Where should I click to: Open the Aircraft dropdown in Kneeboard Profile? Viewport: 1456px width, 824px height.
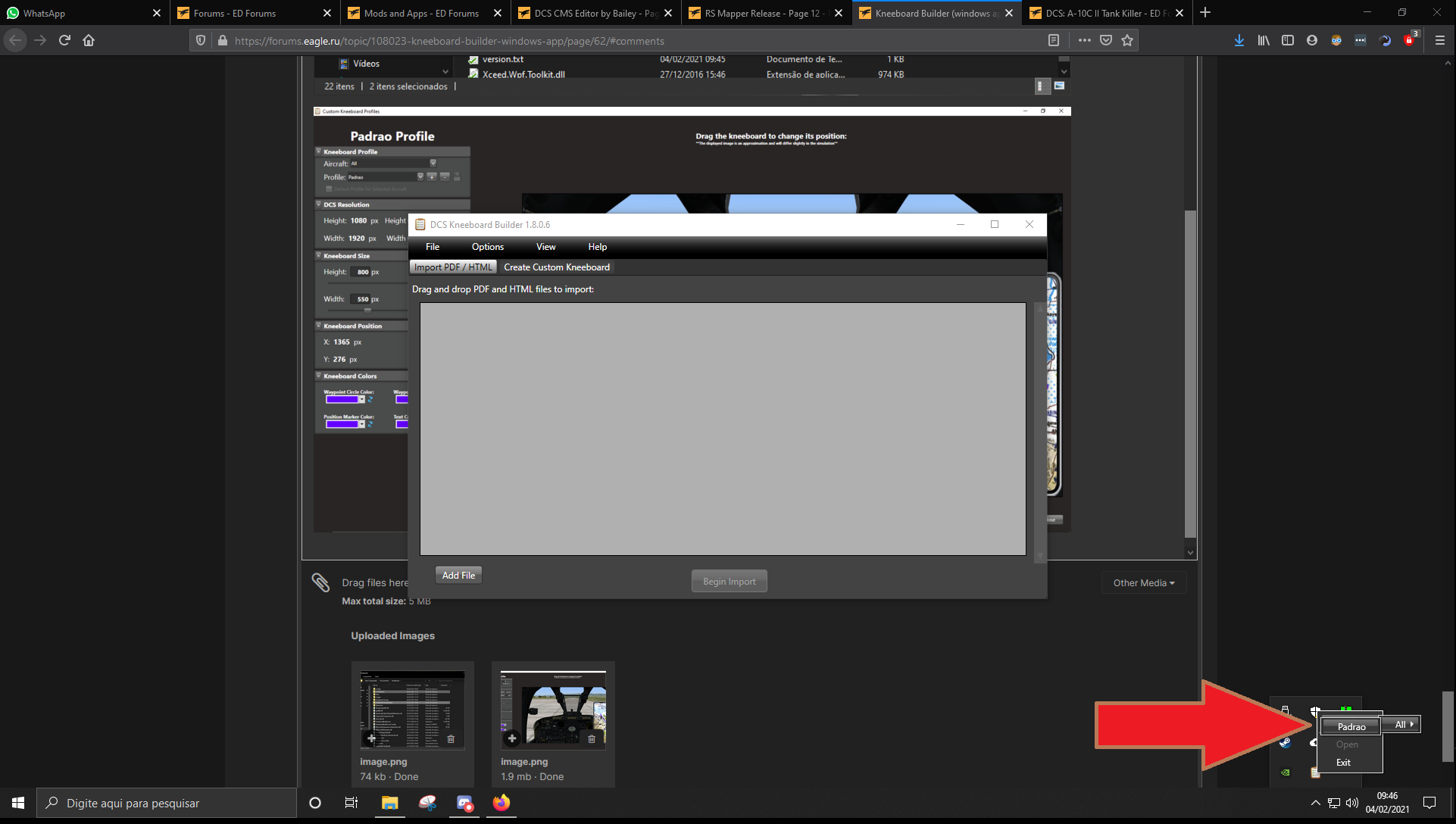click(x=433, y=163)
